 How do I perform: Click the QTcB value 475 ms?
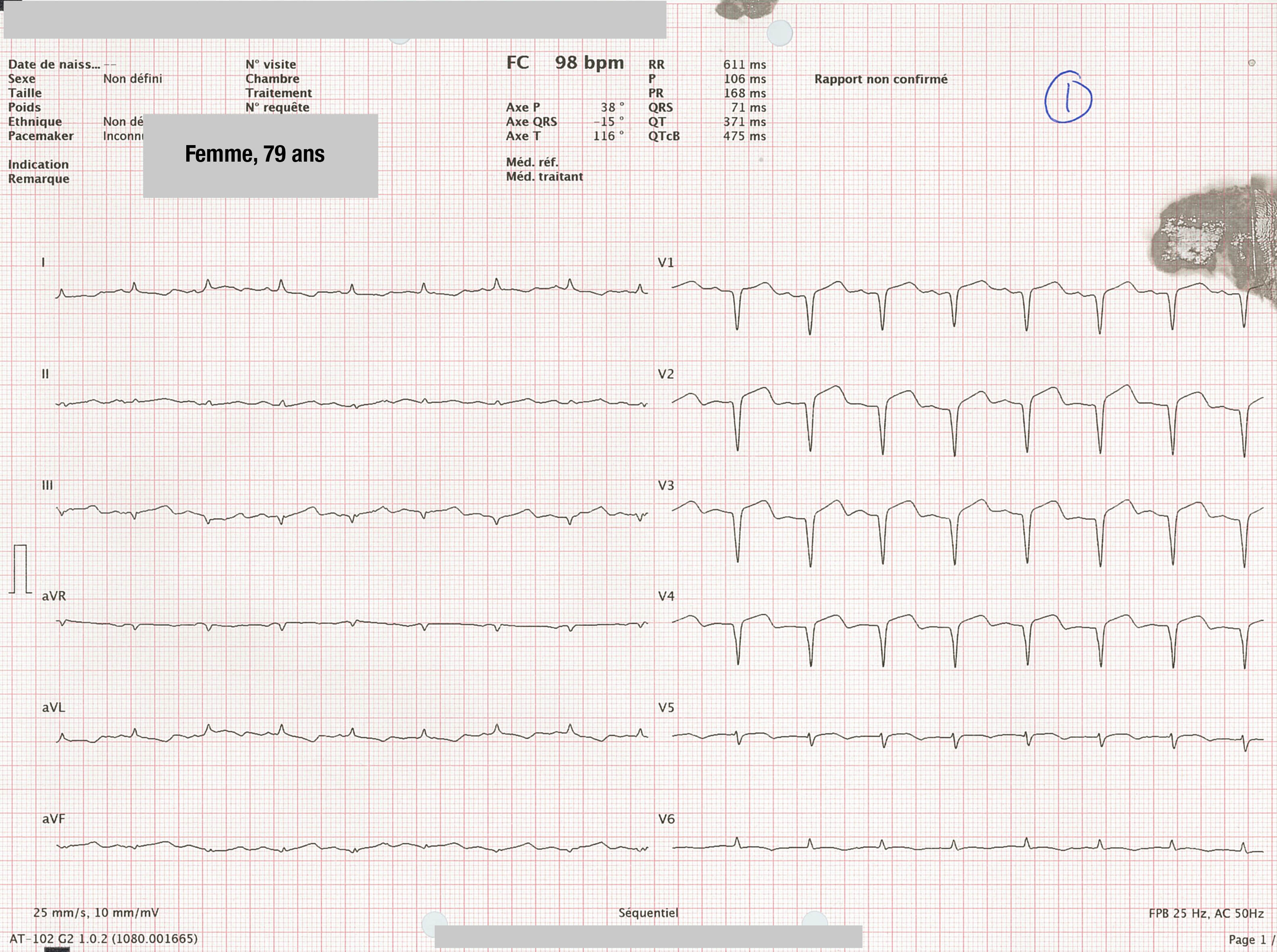click(744, 137)
